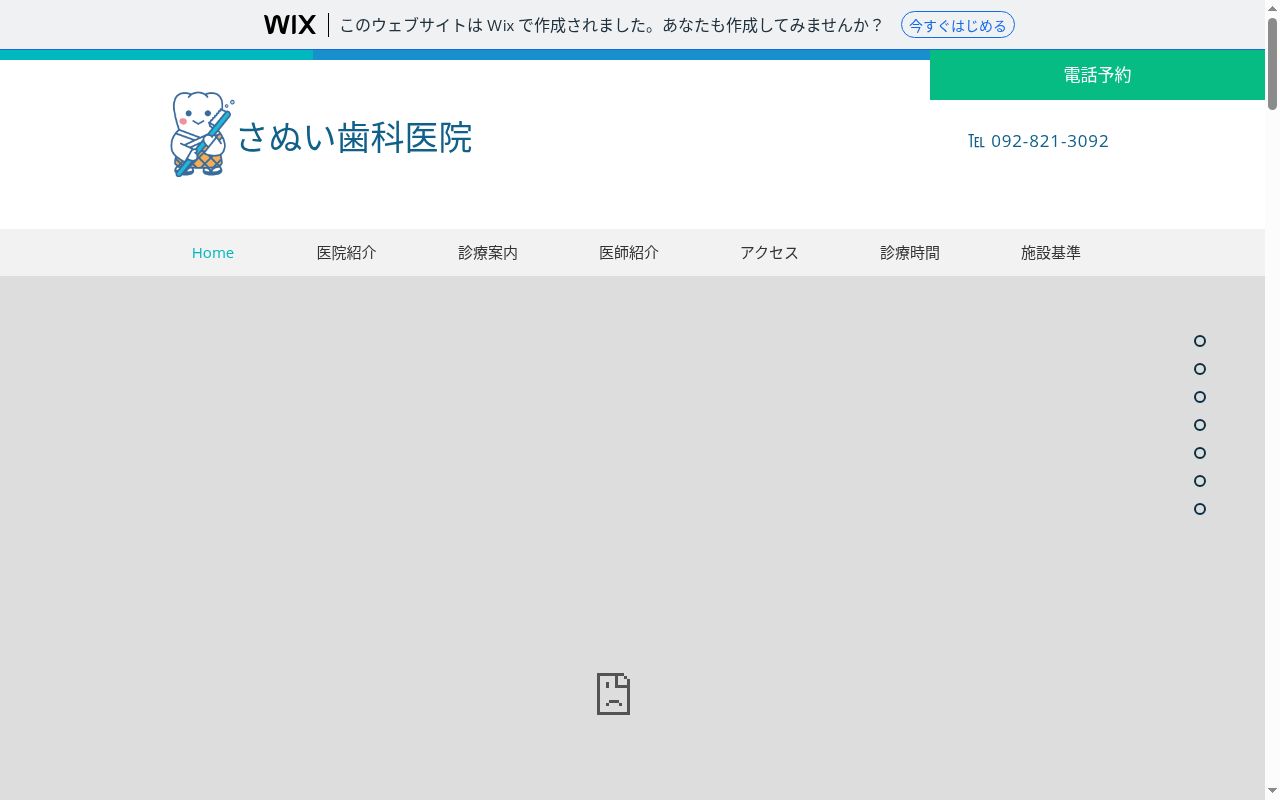Click the WIX logo in the banner
Viewport: 1280px width, 800px height.
coord(290,25)
